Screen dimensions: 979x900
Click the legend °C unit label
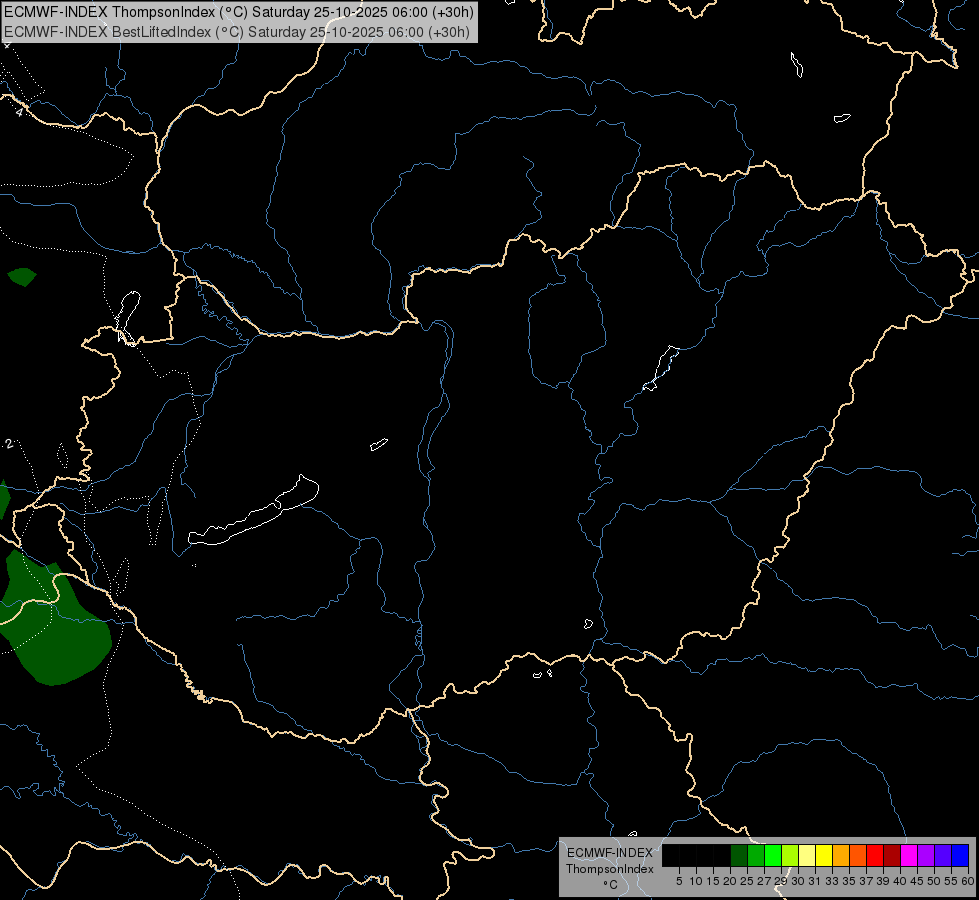click(611, 885)
